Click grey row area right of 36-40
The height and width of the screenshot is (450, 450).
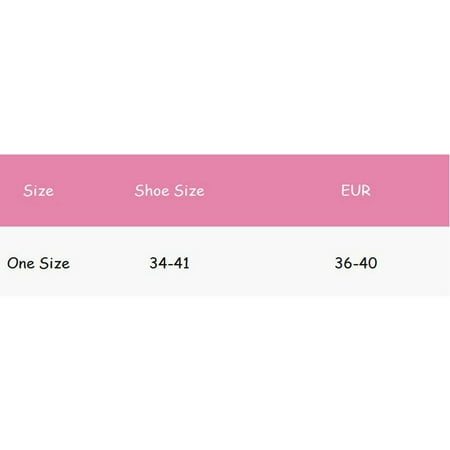pos(413,263)
